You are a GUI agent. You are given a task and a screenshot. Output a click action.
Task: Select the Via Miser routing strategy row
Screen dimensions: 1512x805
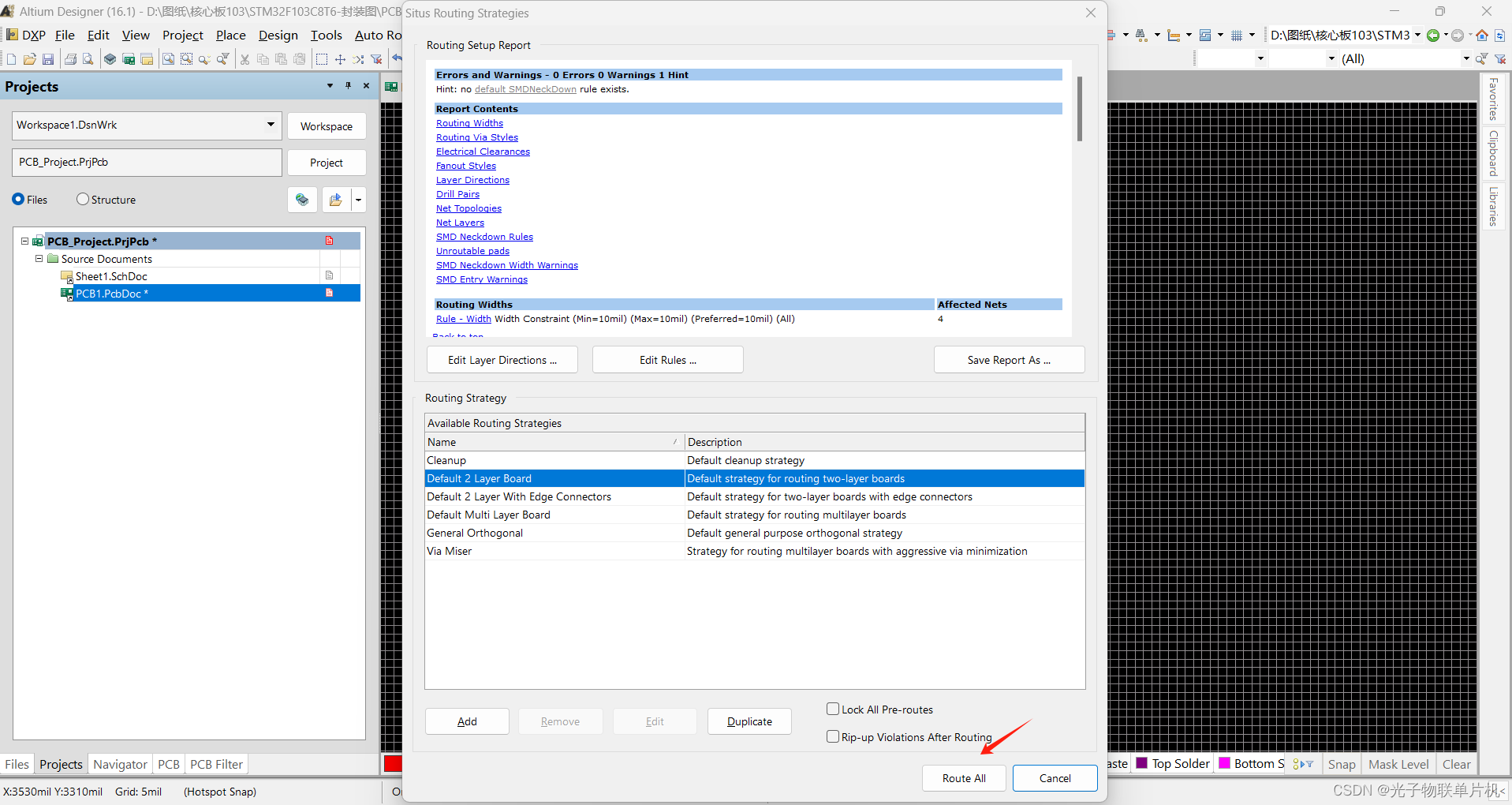755,551
